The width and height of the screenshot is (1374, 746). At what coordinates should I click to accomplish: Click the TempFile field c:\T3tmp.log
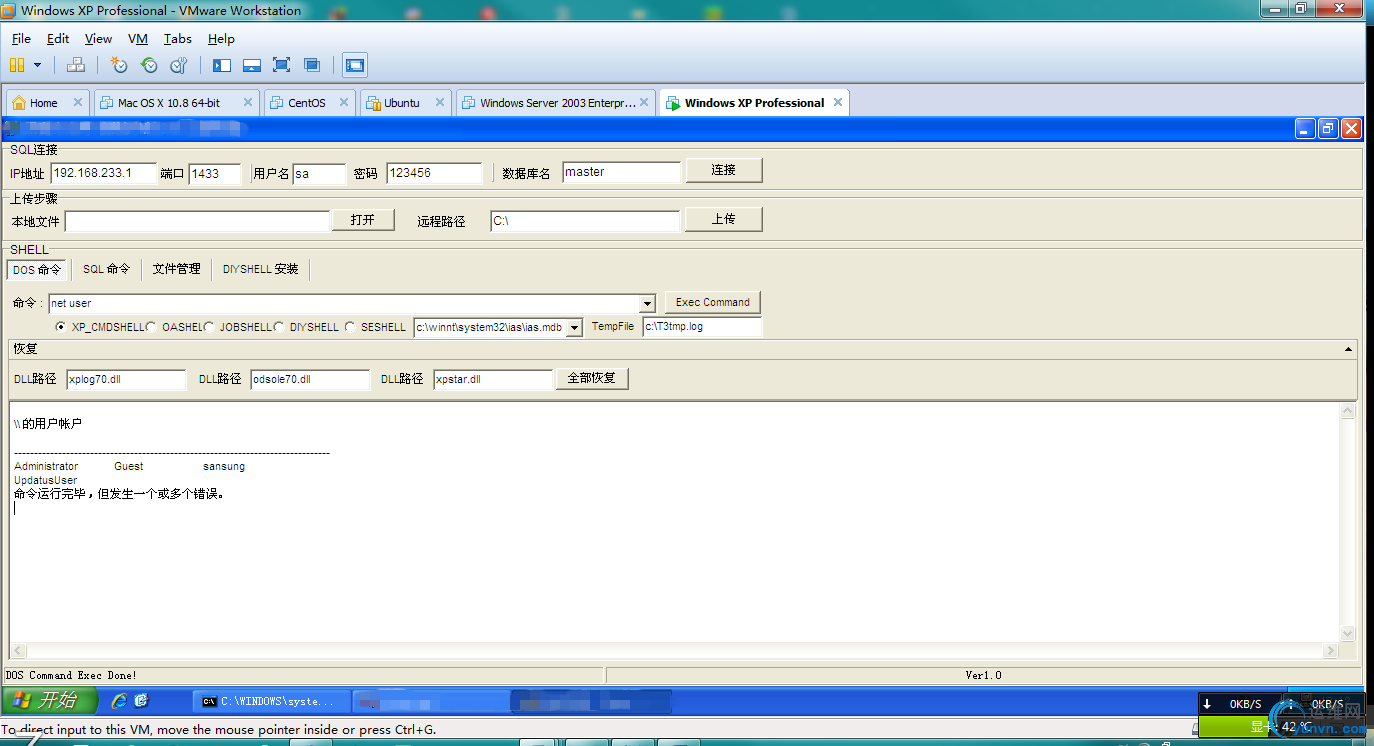click(702, 327)
